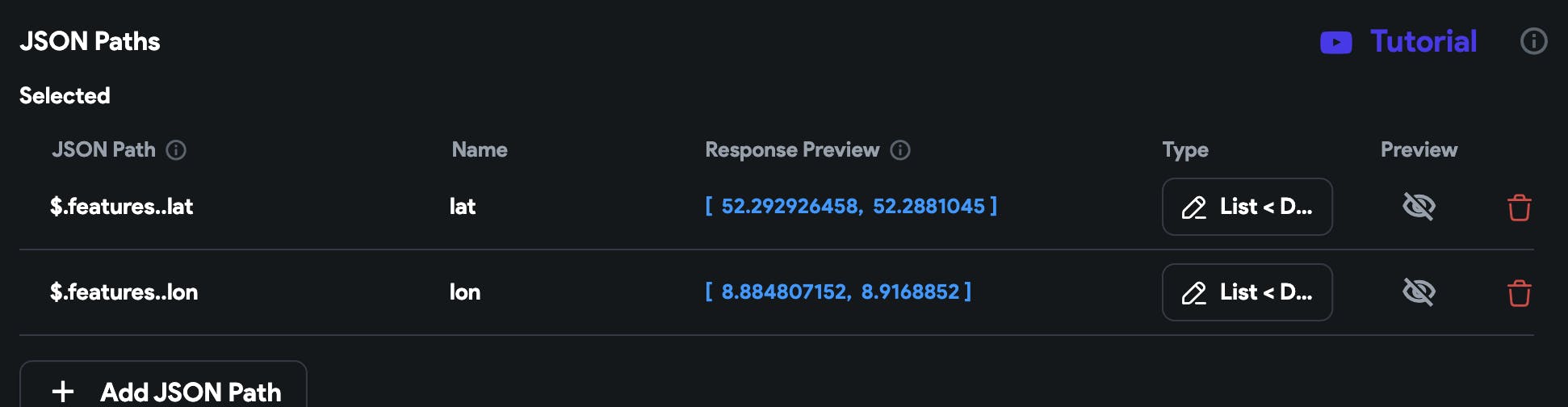Toggle preview visibility for lon row
The height and width of the screenshot is (407, 1568).
(1419, 292)
